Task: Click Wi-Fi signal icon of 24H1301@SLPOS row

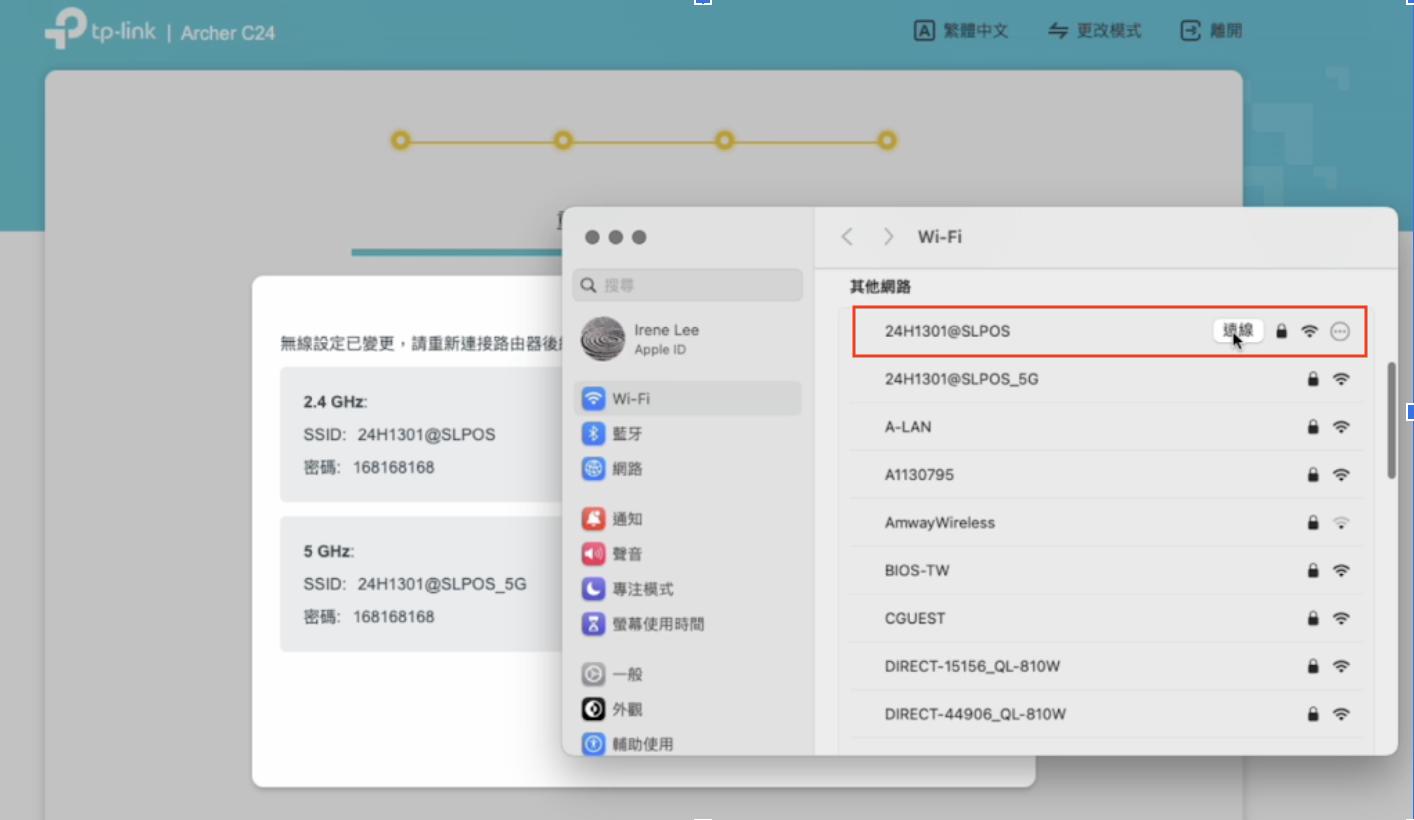Action: click(x=1310, y=331)
